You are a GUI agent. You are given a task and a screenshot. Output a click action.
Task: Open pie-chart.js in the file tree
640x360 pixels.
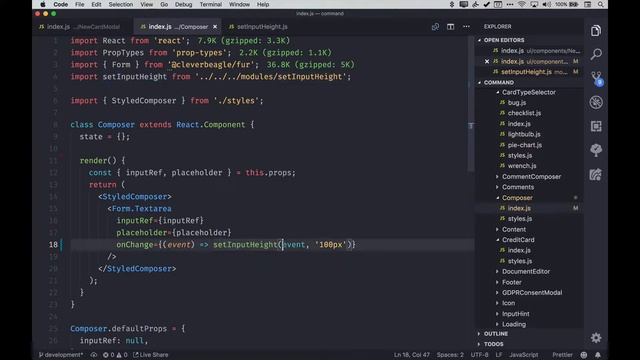(524, 145)
